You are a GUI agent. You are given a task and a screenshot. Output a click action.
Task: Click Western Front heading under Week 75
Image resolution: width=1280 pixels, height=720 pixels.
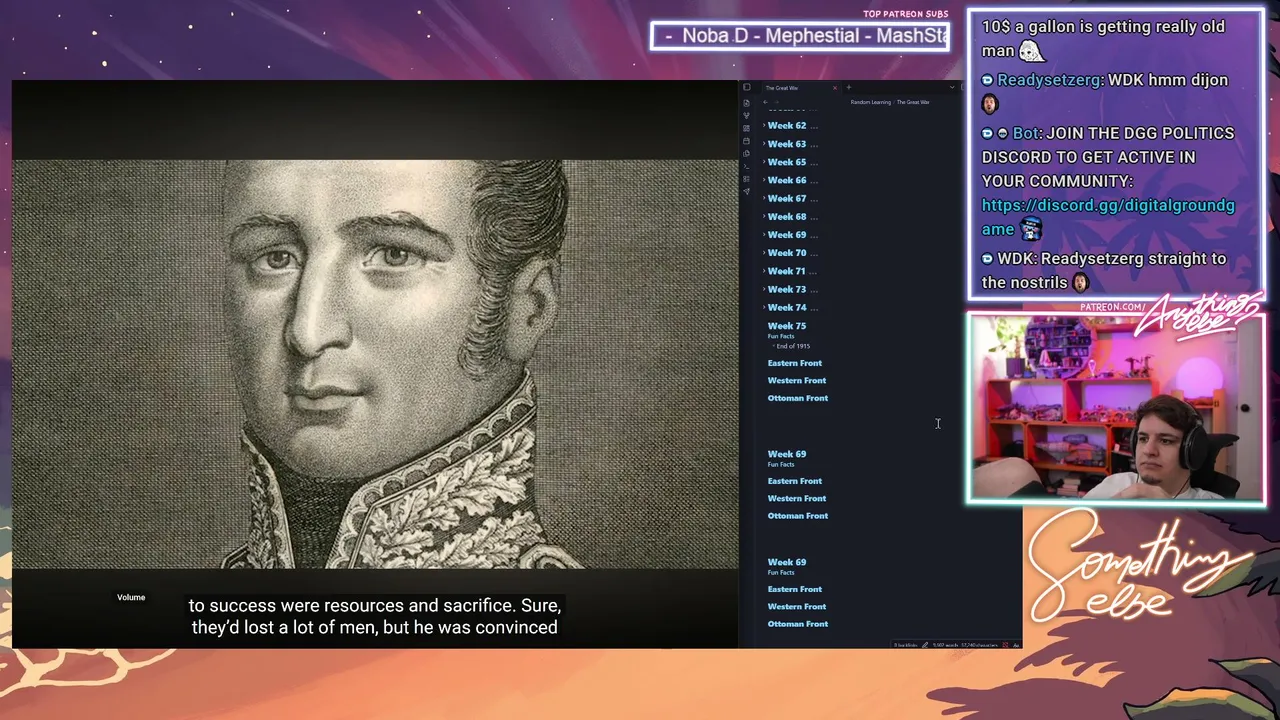click(x=797, y=380)
